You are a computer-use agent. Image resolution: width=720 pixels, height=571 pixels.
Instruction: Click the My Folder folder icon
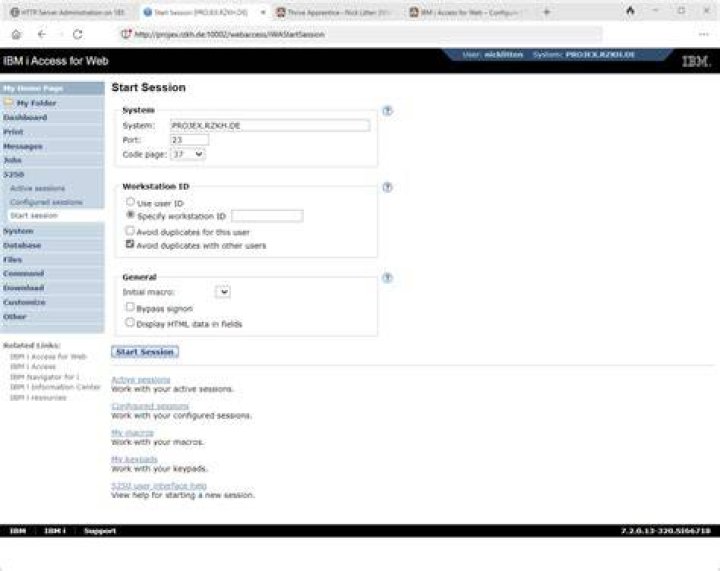(x=8, y=102)
